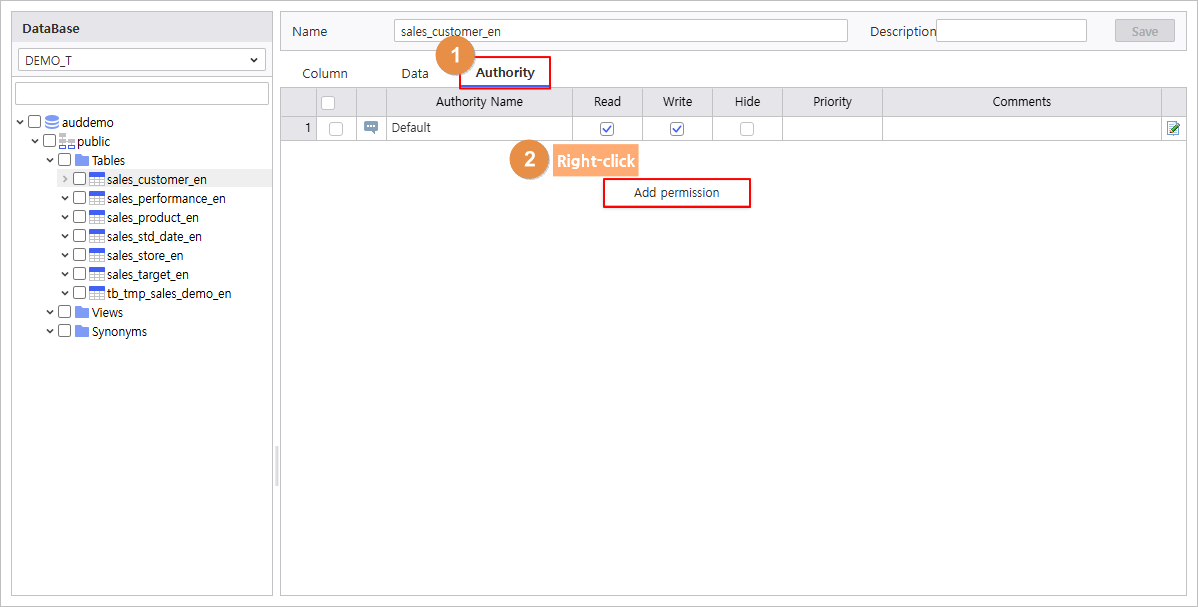Open the Data tab
Image resolution: width=1198 pixels, height=607 pixels.
pos(415,74)
